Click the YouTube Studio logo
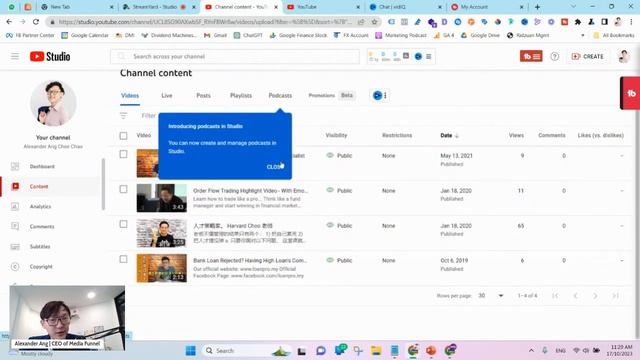This screenshot has width=640, height=360. [50, 56]
